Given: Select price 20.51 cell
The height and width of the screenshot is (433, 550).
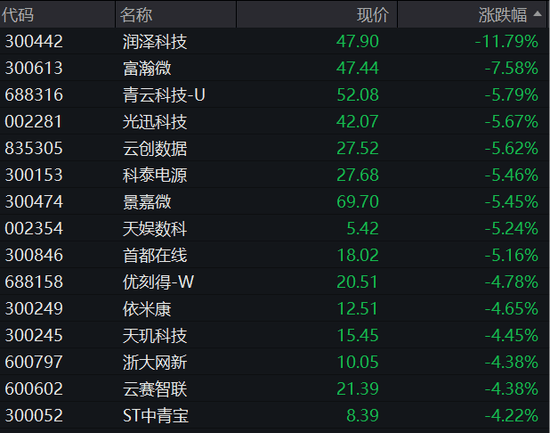Looking at the screenshot, I should tap(357, 282).
